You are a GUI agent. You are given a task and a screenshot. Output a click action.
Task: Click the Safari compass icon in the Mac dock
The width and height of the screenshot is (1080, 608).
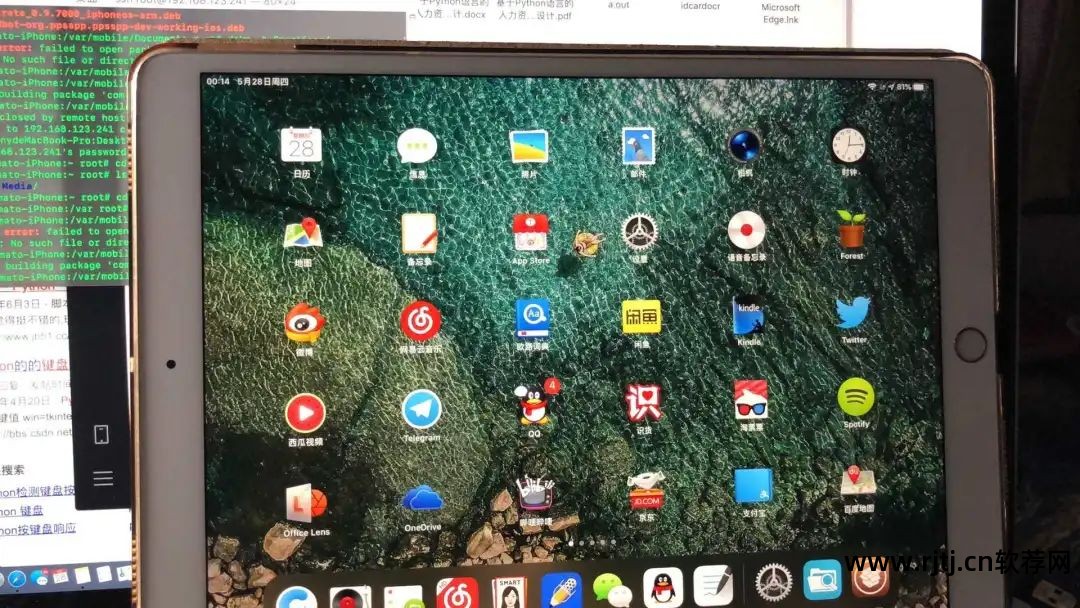coord(17,578)
